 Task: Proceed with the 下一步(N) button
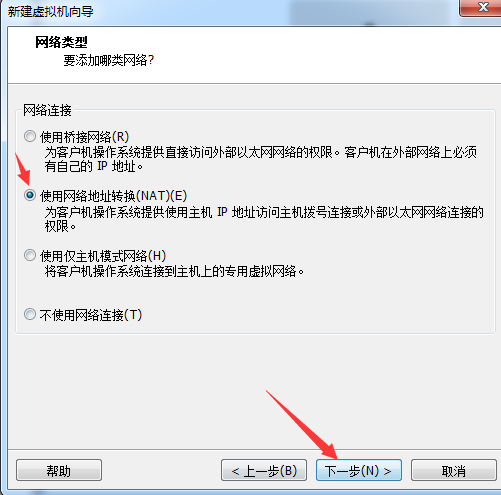359,470
